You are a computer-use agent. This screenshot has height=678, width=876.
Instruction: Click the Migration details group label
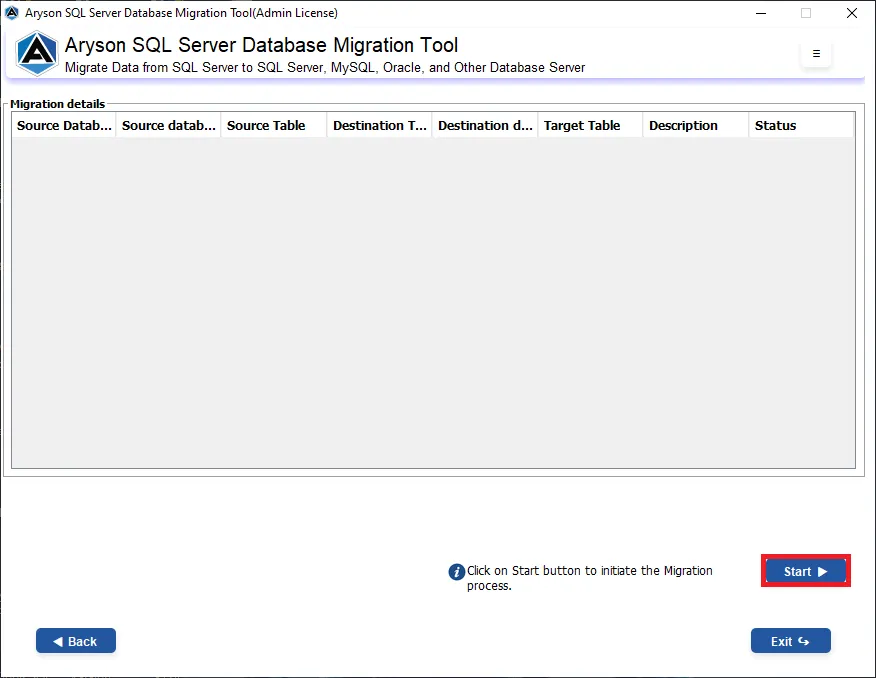click(57, 104)
